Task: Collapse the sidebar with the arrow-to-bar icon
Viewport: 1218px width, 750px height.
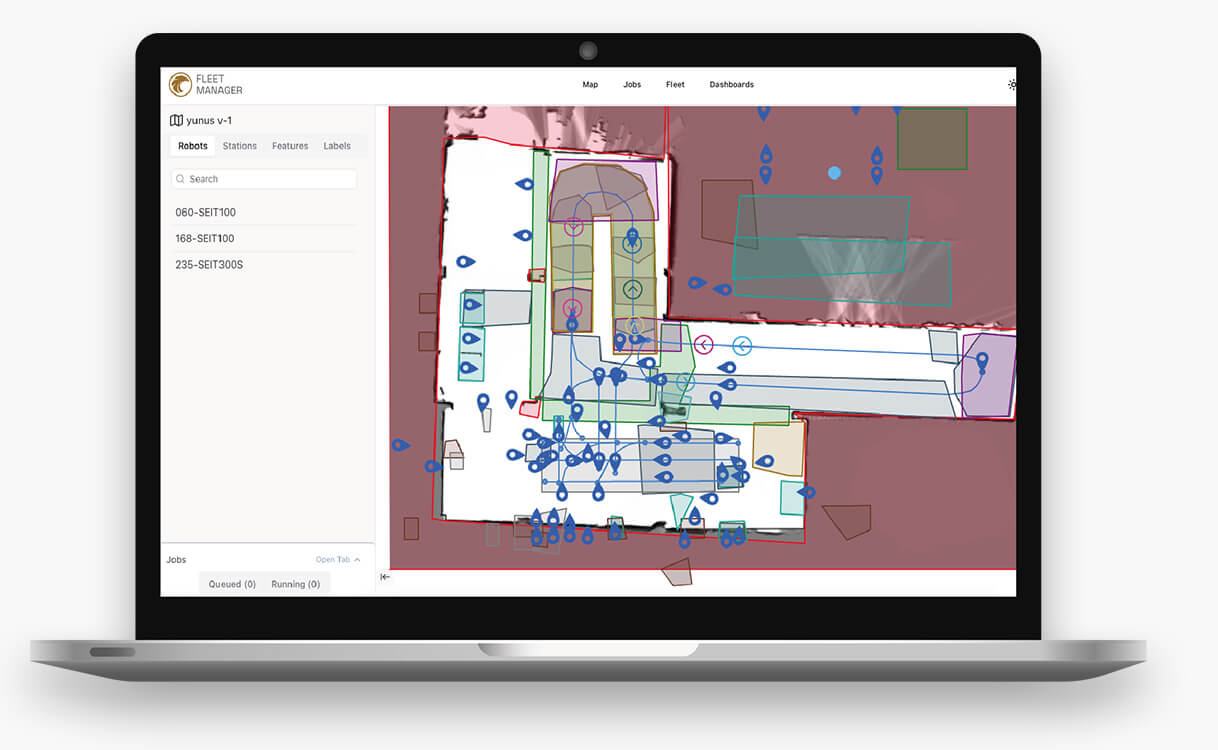Action: (385, 577)
